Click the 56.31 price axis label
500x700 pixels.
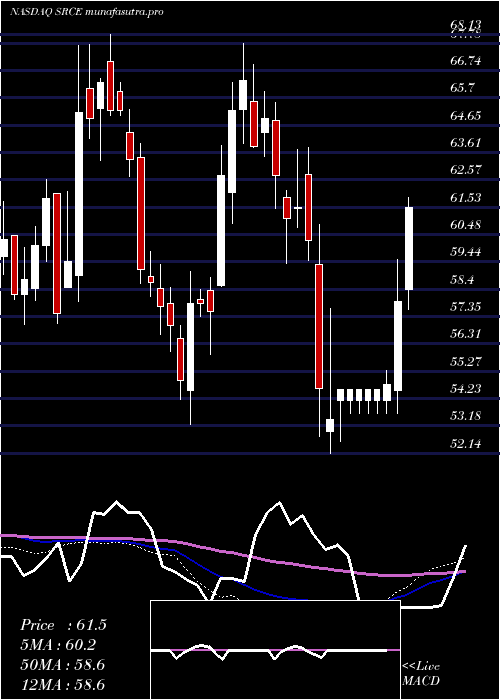tap(466, 334)
